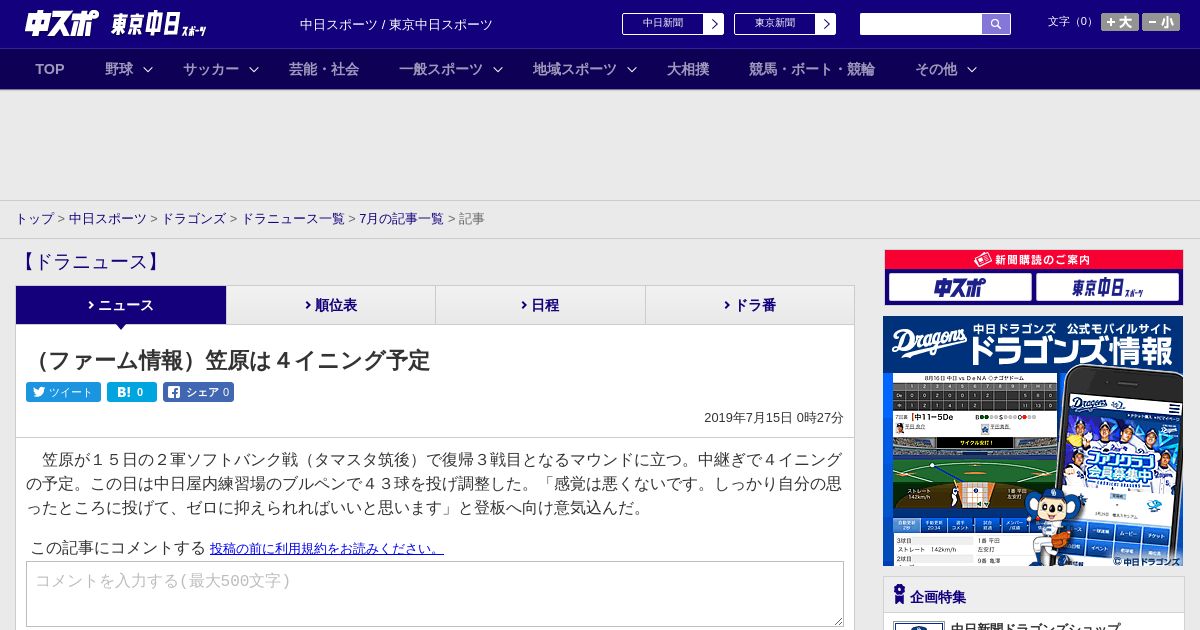Screen dimensions: 1200x630
Task: Expand the 一般スポーツ dropdown chevron
Action: [498, 69]
